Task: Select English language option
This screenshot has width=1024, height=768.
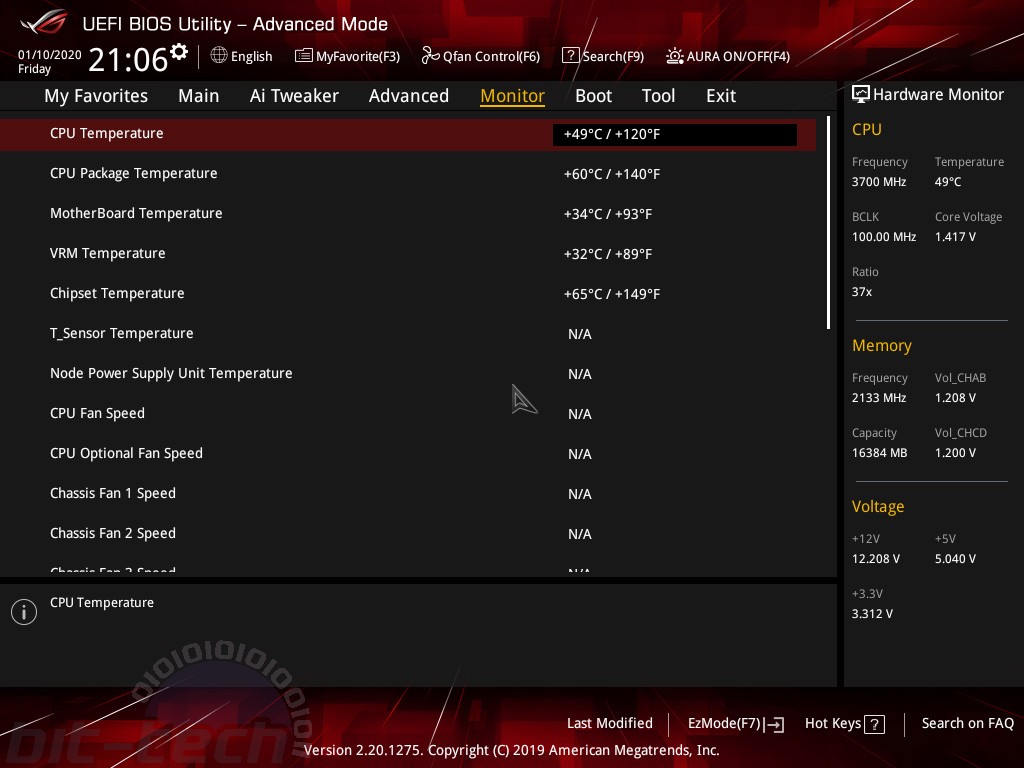Action: coord(251,56)
